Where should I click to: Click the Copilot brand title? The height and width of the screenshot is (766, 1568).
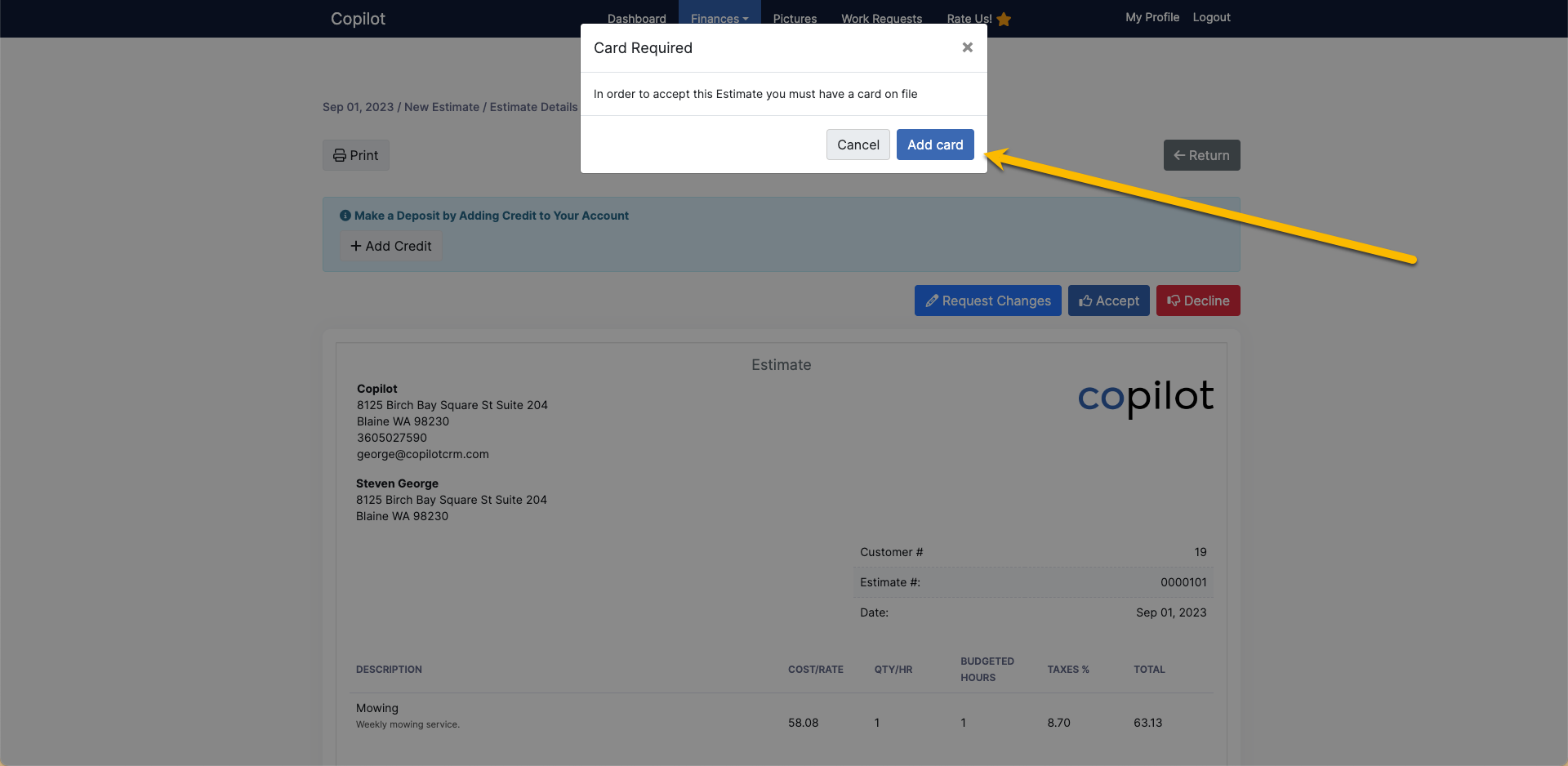pyautogui.click(x=358, y=19)
